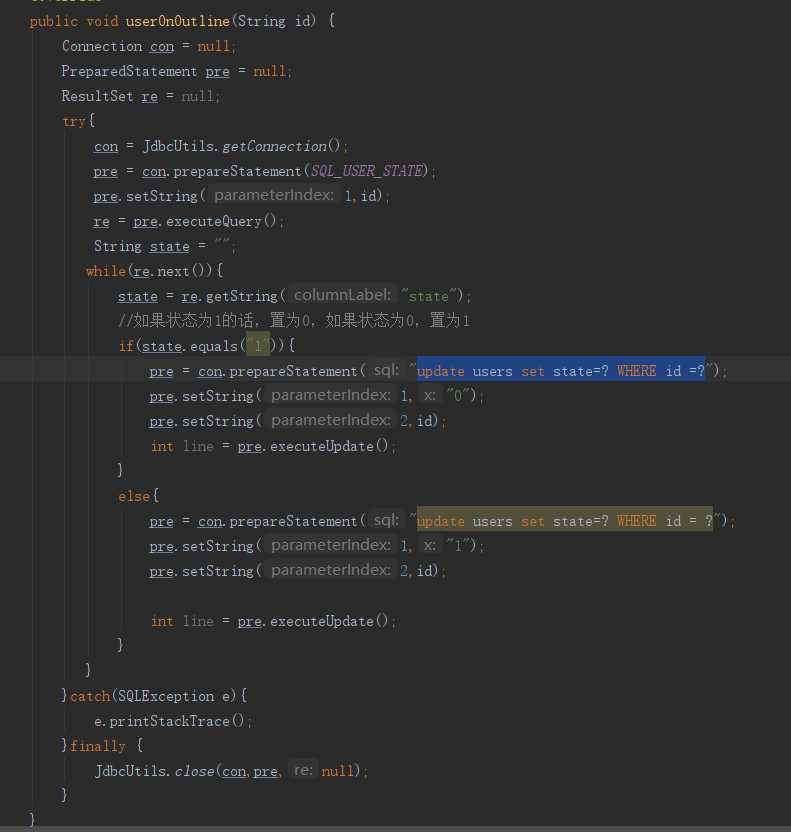Screen dimensions: 791x832
Task: Click the Chinese comment line
Action: click(294, 320)
